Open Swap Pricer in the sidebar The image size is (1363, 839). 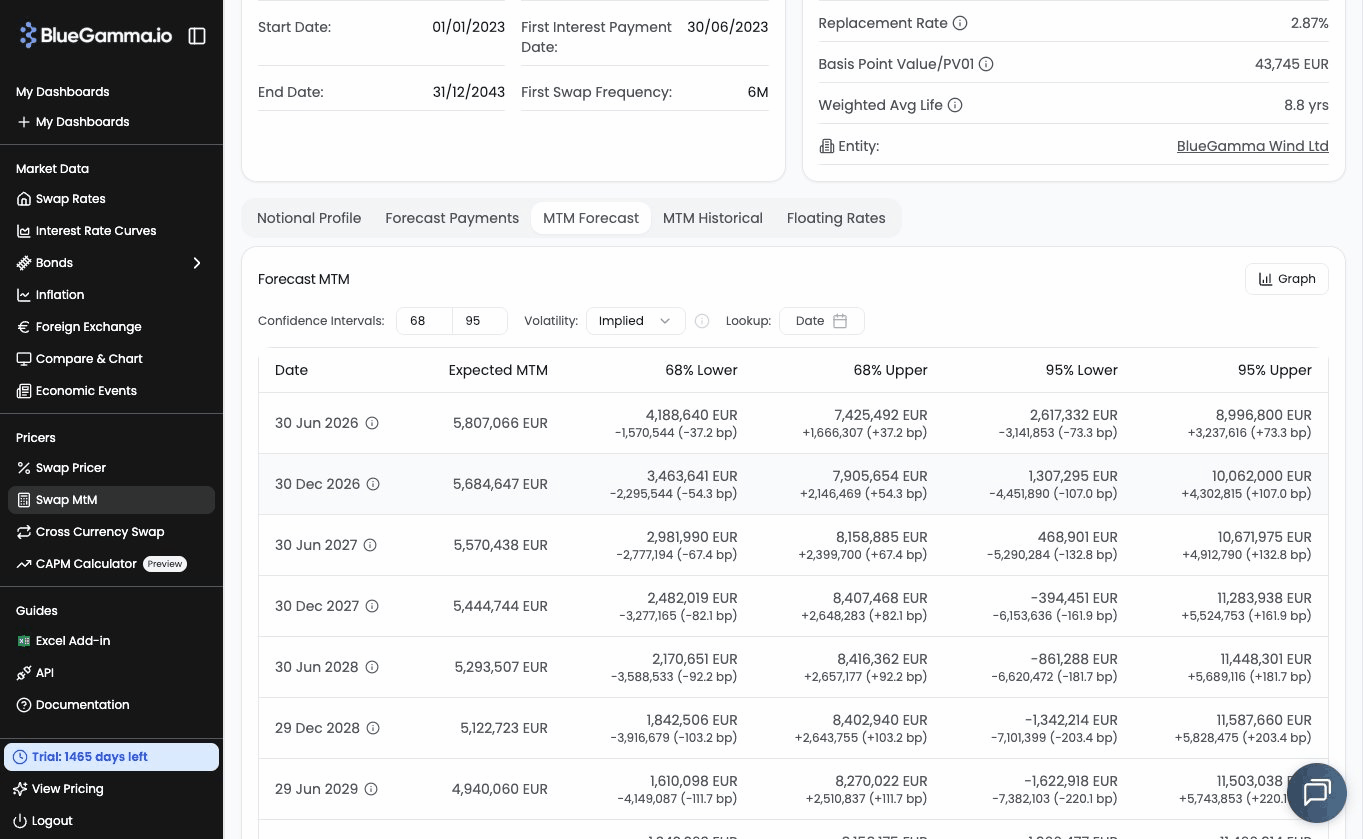coord(70,468)
